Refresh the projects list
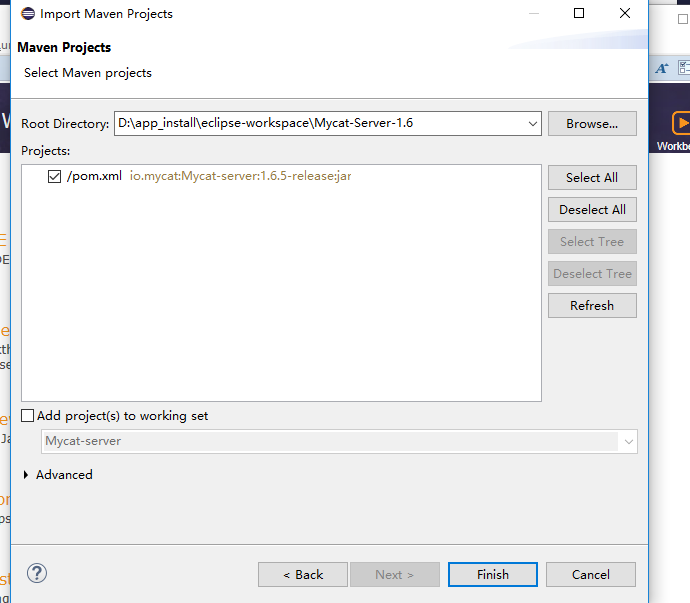Viewport: 690px width, 603px height. point(592,306)
